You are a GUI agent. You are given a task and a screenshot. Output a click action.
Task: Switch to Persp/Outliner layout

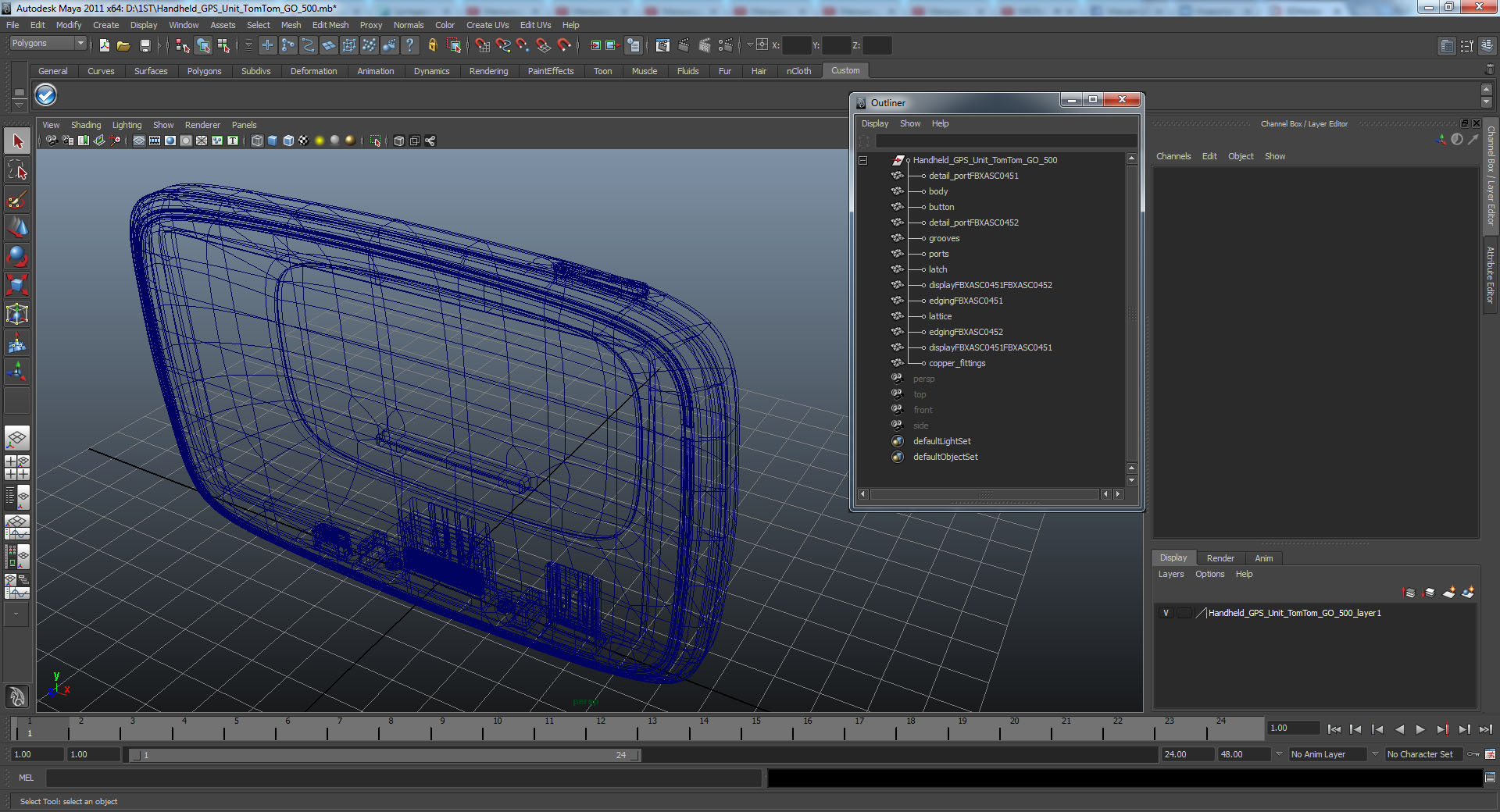pyautogui.click(x=17, y=496)
